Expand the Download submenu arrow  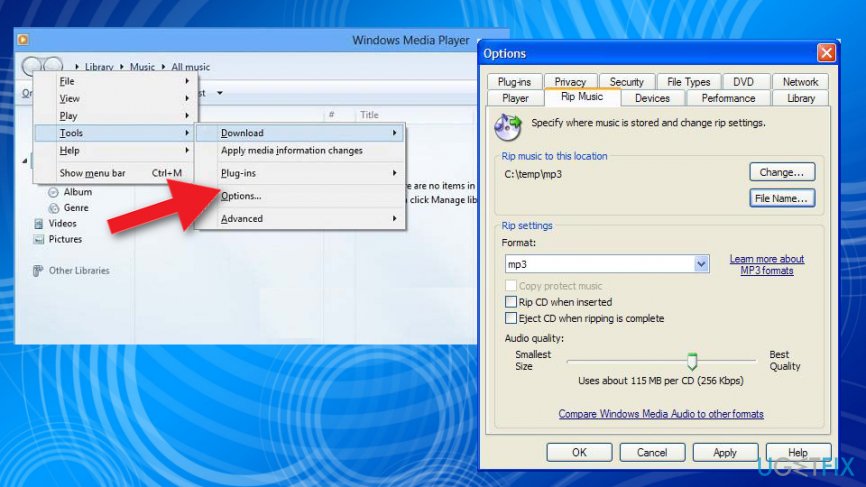[394, 133]
